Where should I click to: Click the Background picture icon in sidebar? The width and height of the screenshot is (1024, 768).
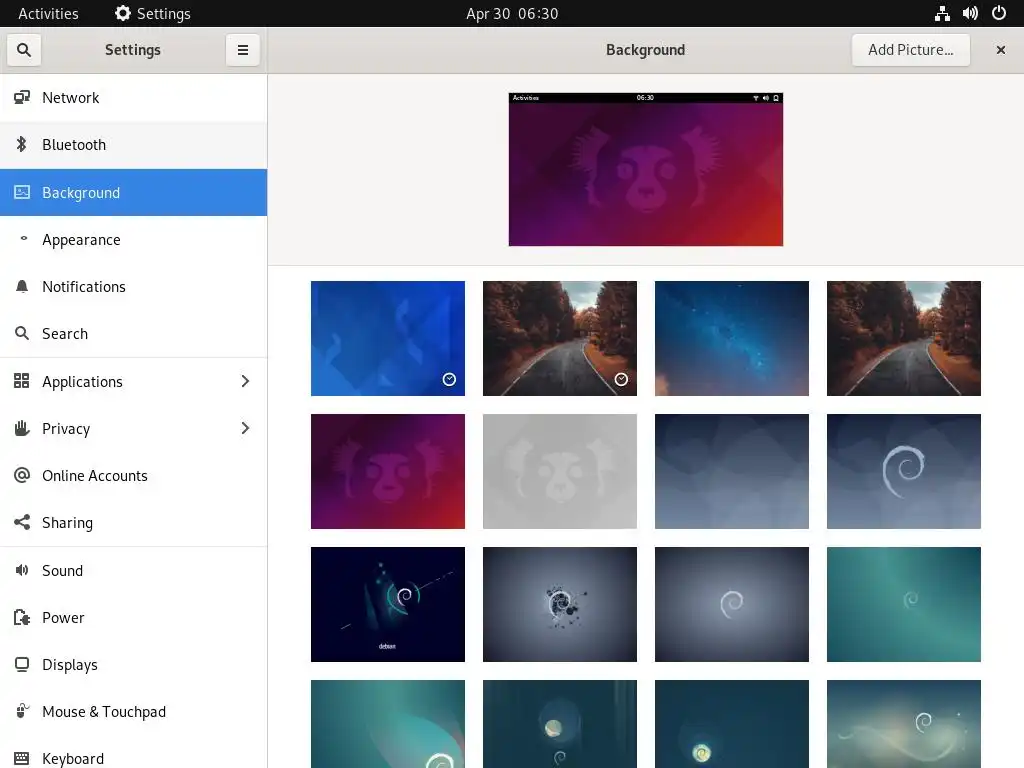pos(22,192)
